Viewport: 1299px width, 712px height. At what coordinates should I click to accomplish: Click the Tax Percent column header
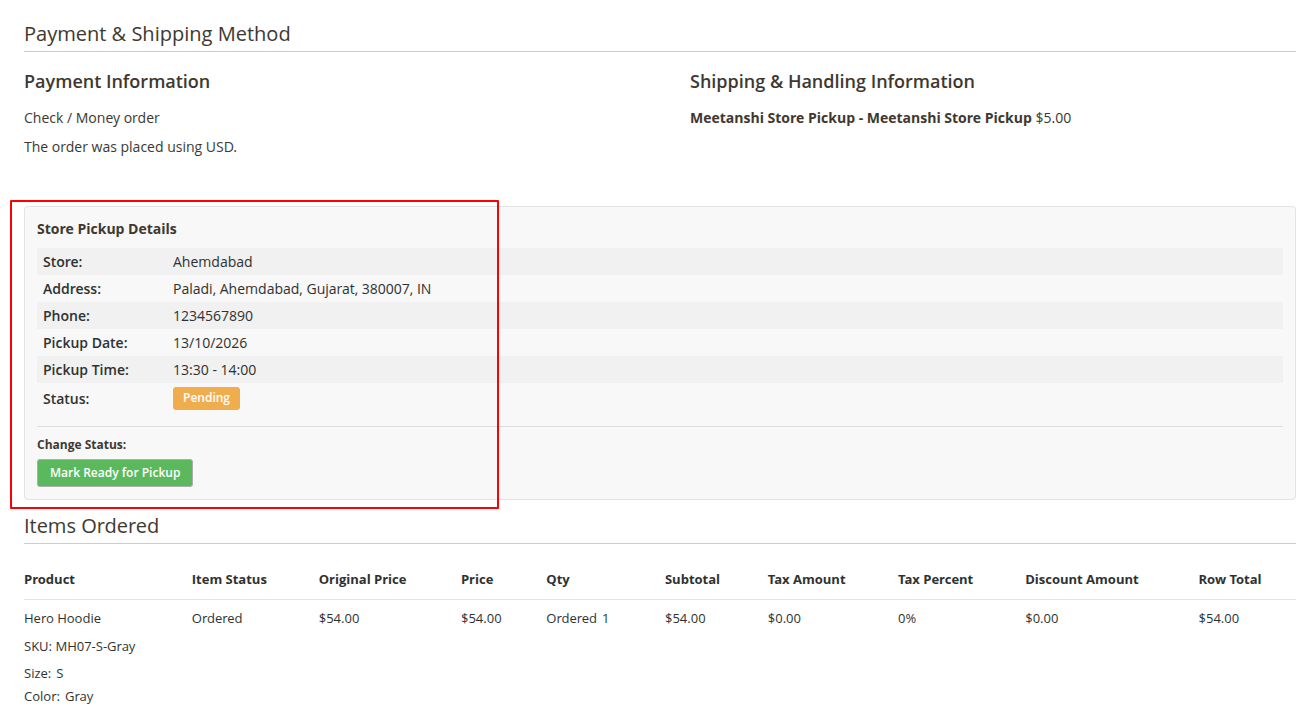[935, 580]
